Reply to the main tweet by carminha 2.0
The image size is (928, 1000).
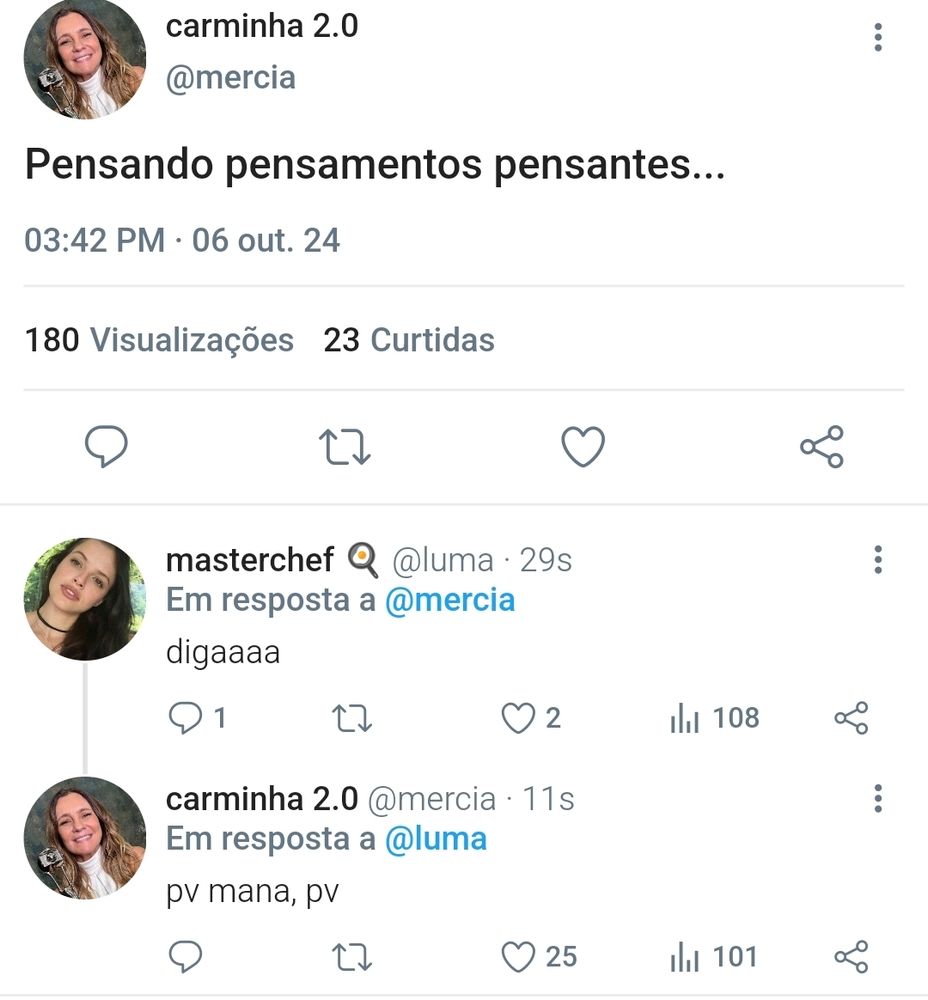[x=105, y=447]
